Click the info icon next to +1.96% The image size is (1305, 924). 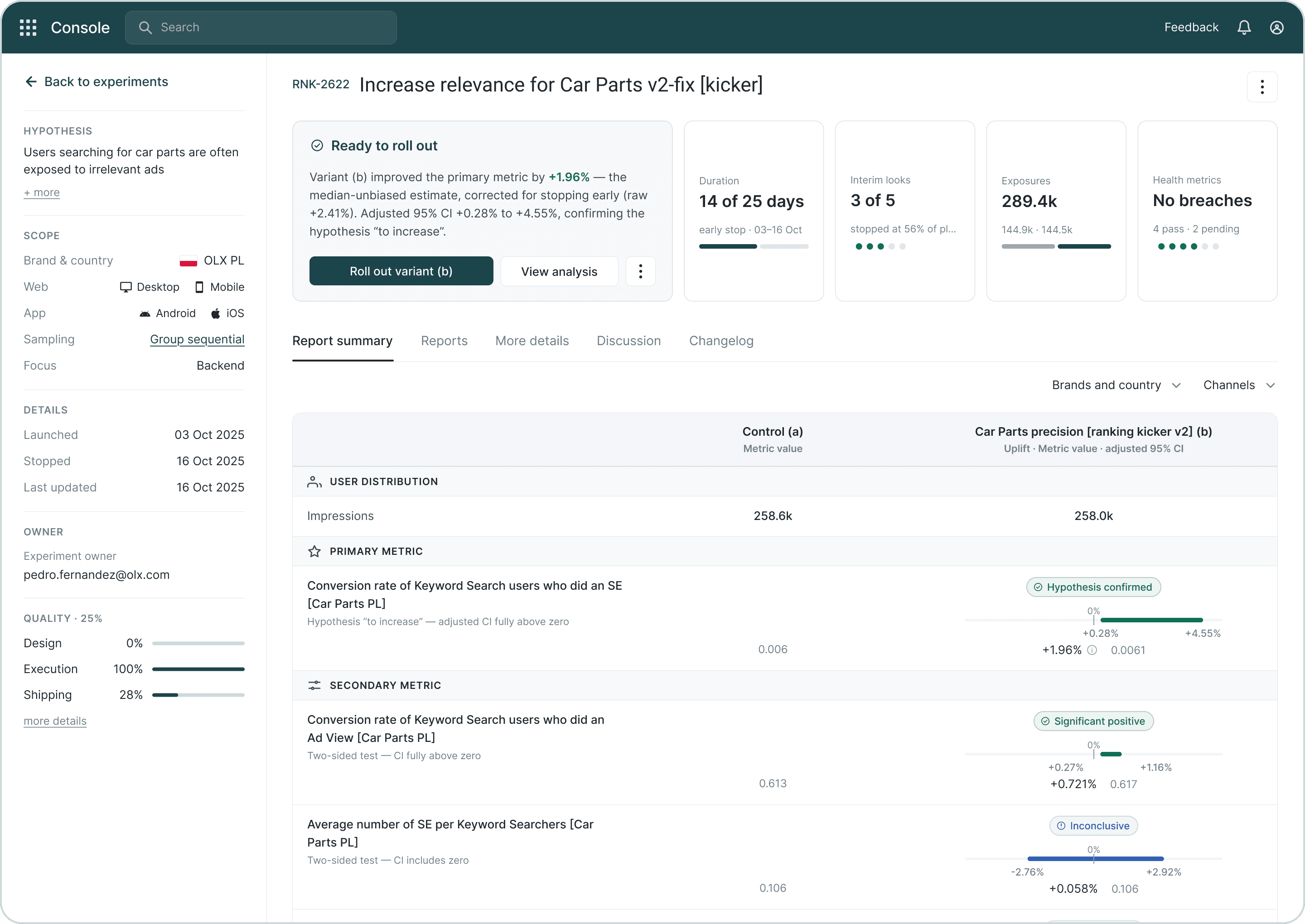click(x=1092, y=650)
